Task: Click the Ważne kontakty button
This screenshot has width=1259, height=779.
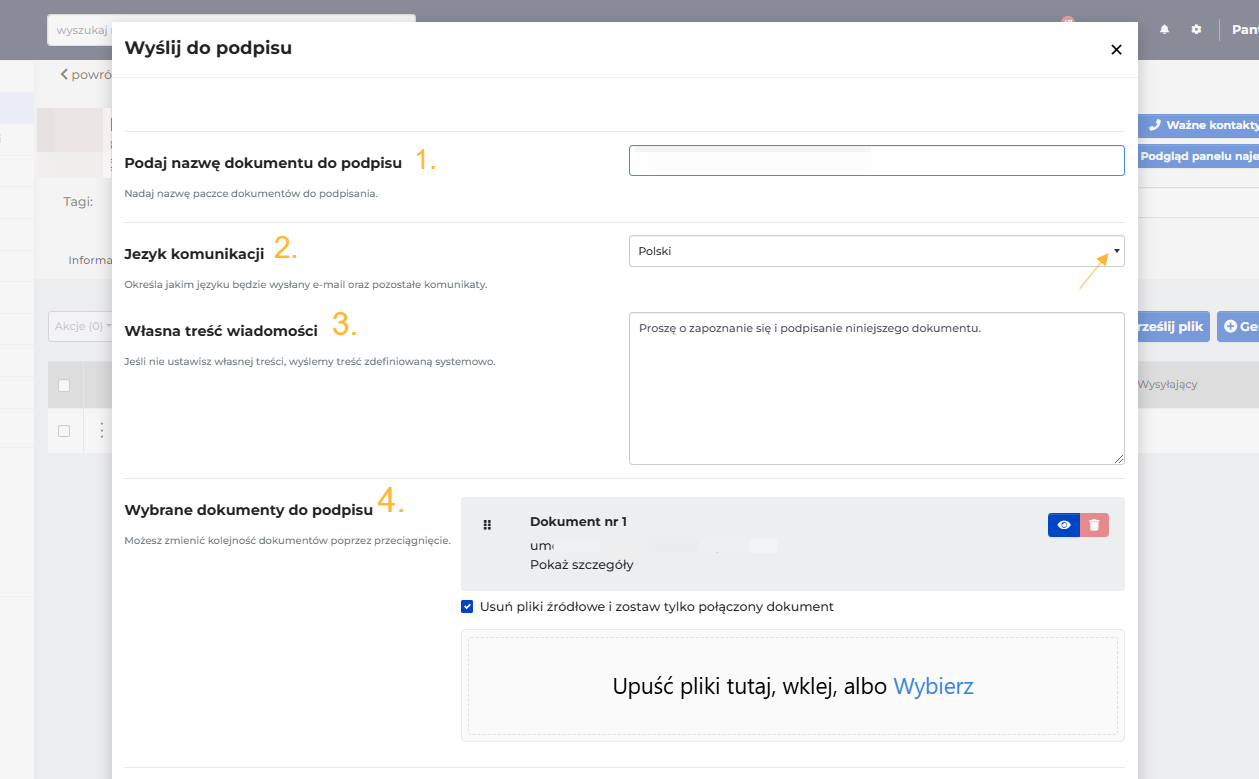Action: (x=1198, y=125)
